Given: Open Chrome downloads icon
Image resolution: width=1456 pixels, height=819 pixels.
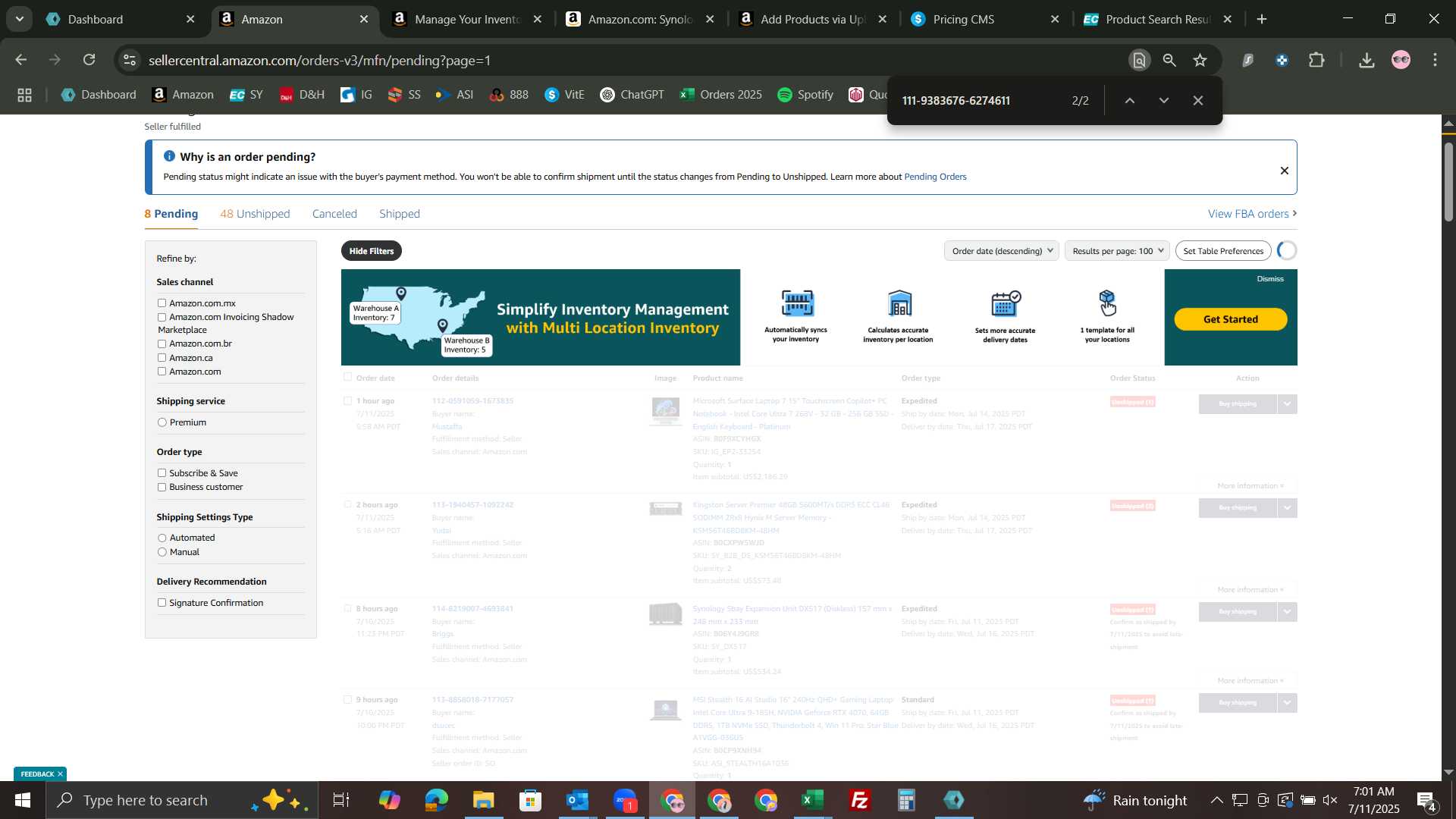Looking at the screenshot, I should [1367, 60].
